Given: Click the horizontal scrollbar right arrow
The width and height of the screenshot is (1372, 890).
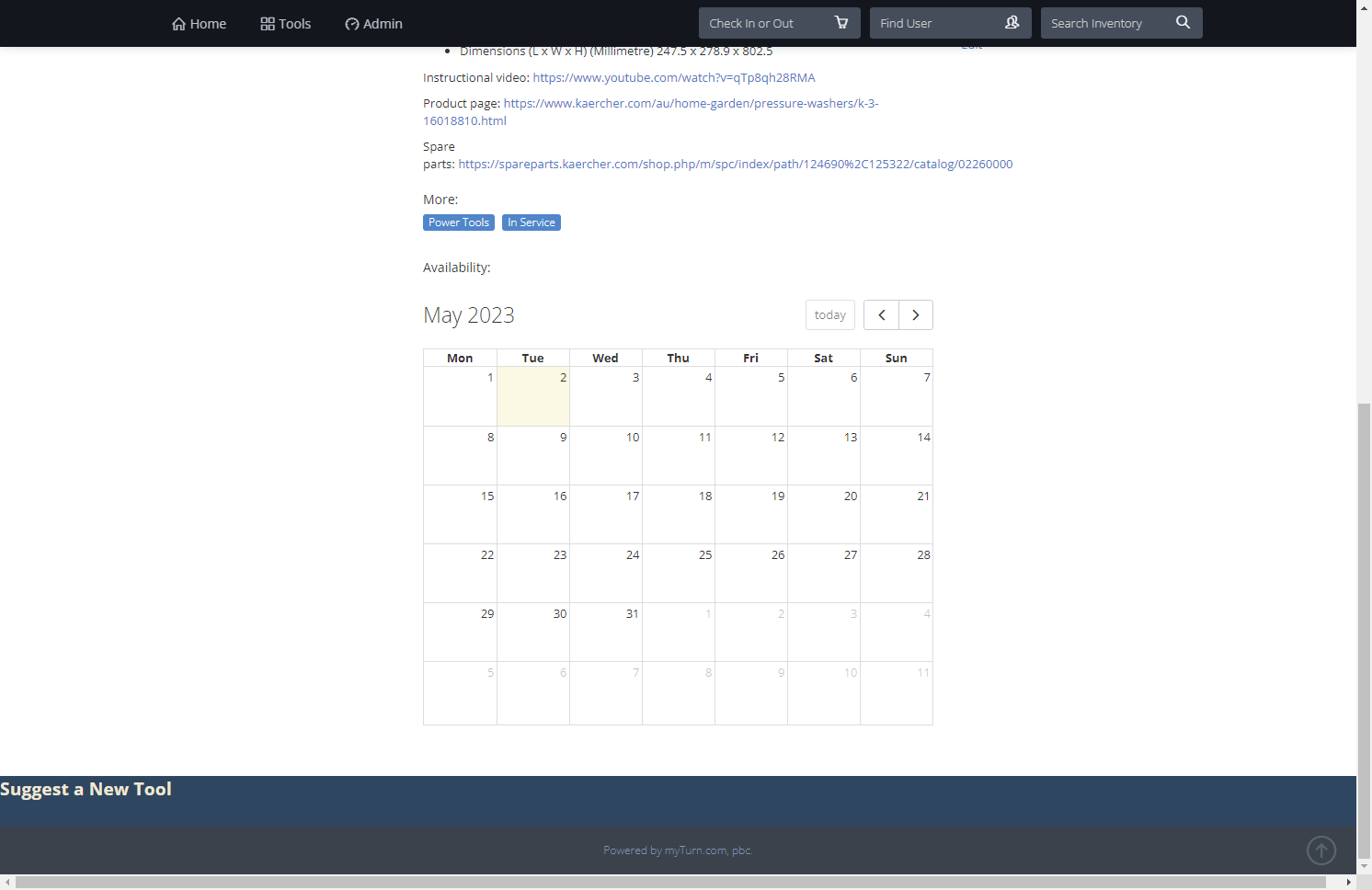Looking at the screenshot, I should 1349,882.
